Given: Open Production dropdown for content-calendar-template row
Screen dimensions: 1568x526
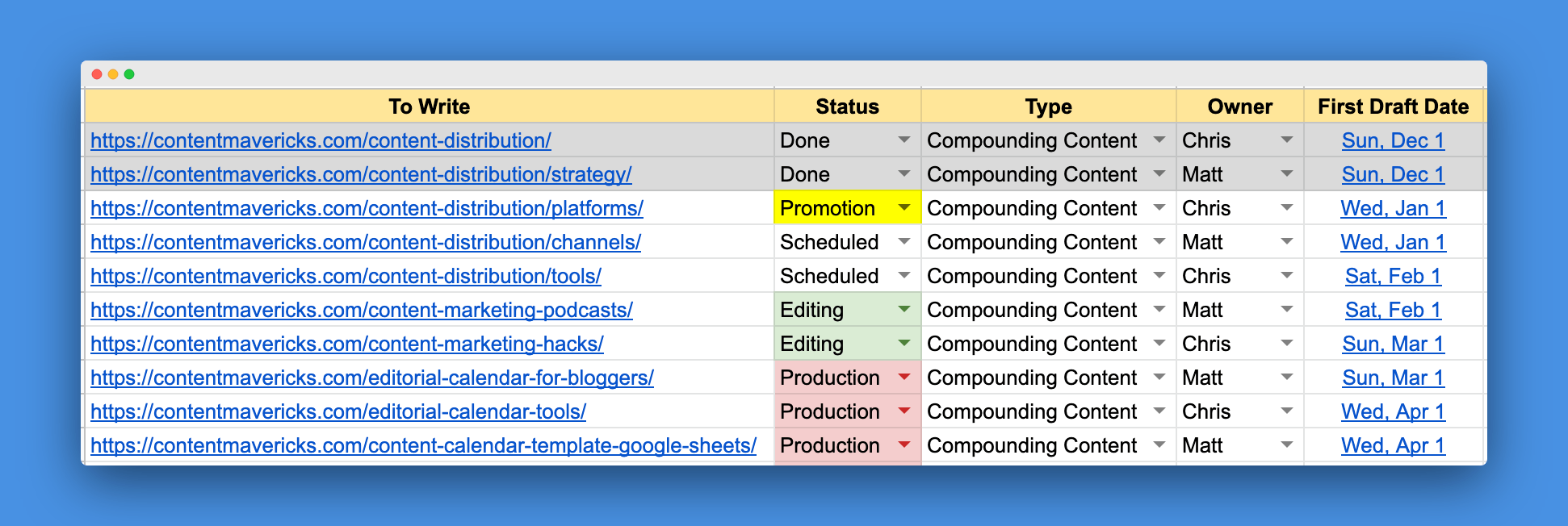Looking at the screenshot, I should click(904, 445).
